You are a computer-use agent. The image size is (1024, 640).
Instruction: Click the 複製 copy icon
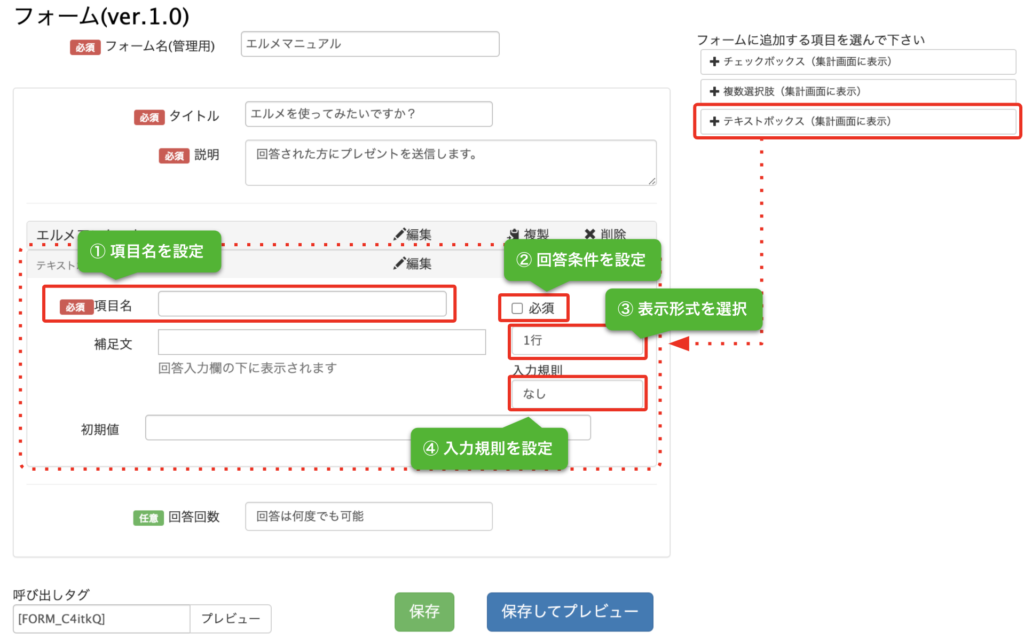pos(514,234)
